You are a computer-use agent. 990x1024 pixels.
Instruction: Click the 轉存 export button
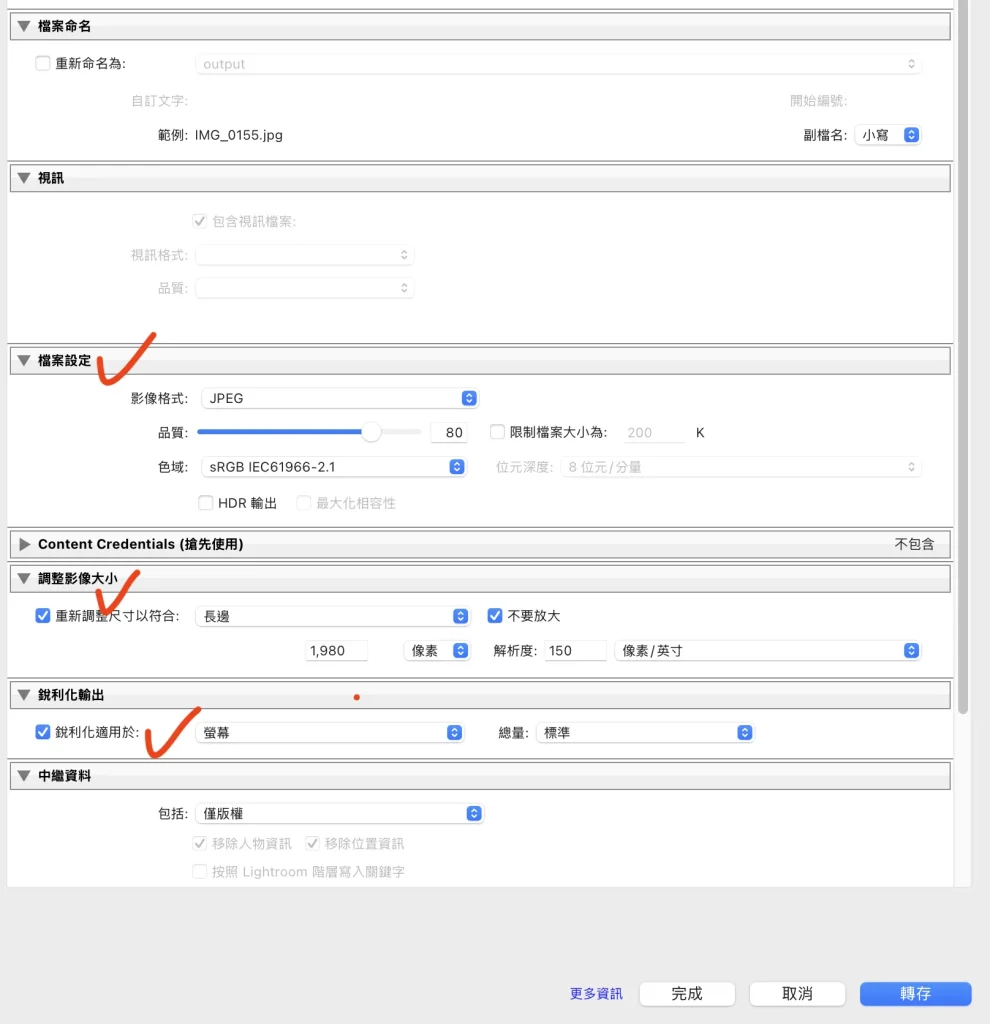pyautogui.click(x=915, y=993)
